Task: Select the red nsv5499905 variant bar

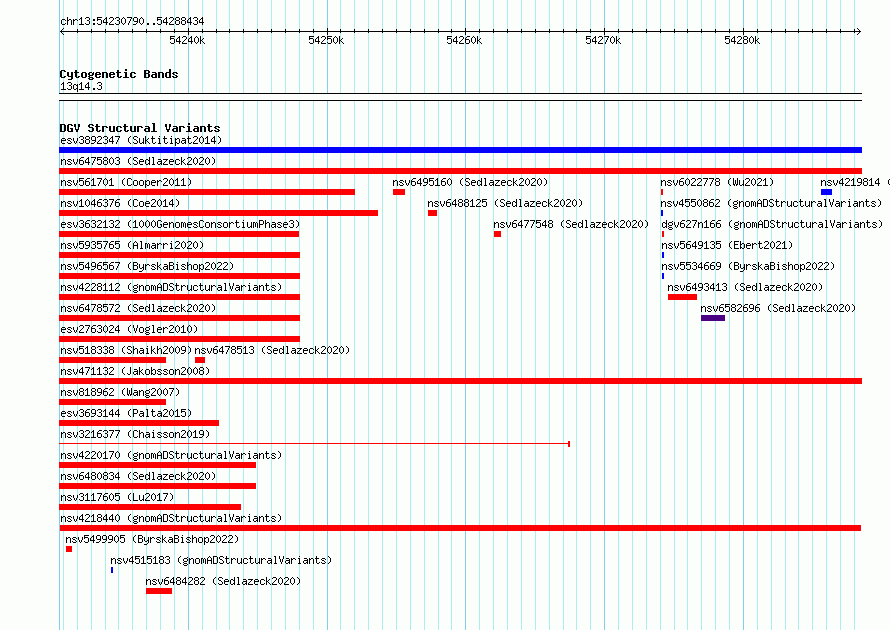Action: 69,549
